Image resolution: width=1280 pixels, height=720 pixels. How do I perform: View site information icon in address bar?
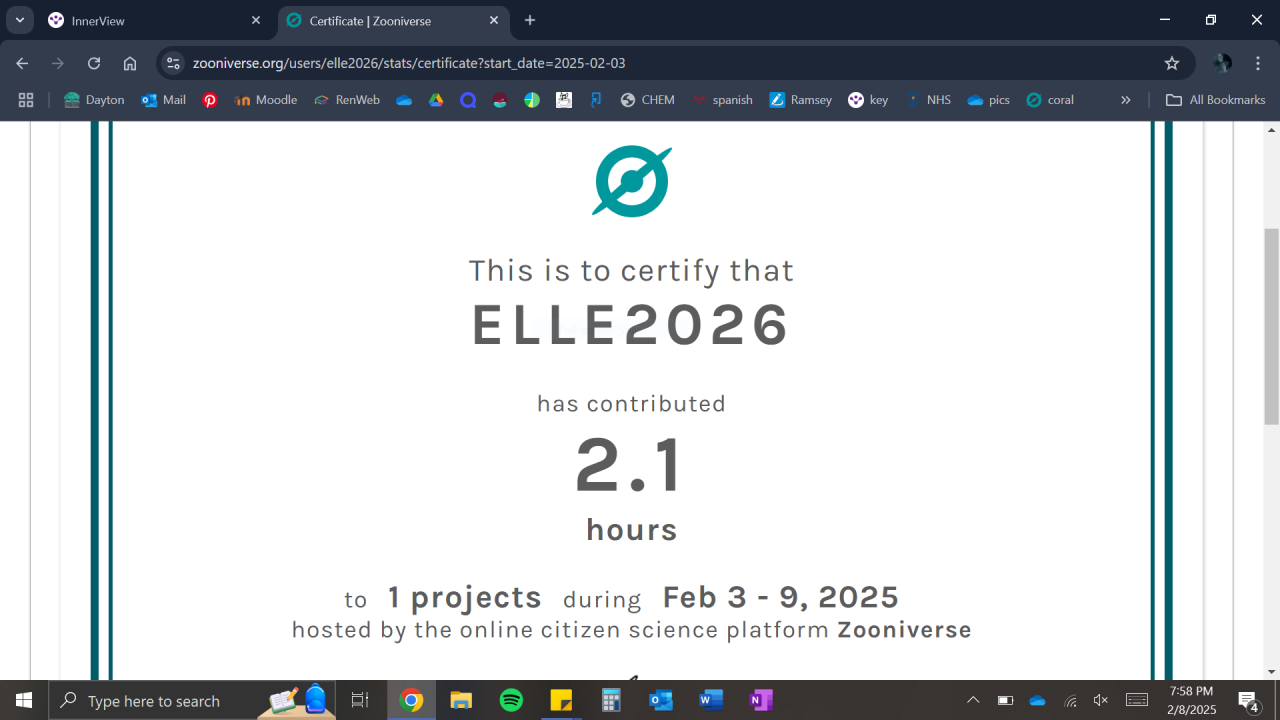(x=173, y=63)
